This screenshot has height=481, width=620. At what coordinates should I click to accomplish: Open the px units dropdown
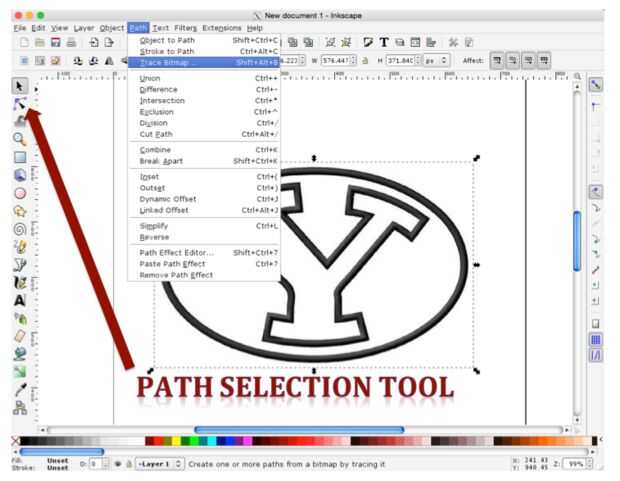tap(437, 61)
